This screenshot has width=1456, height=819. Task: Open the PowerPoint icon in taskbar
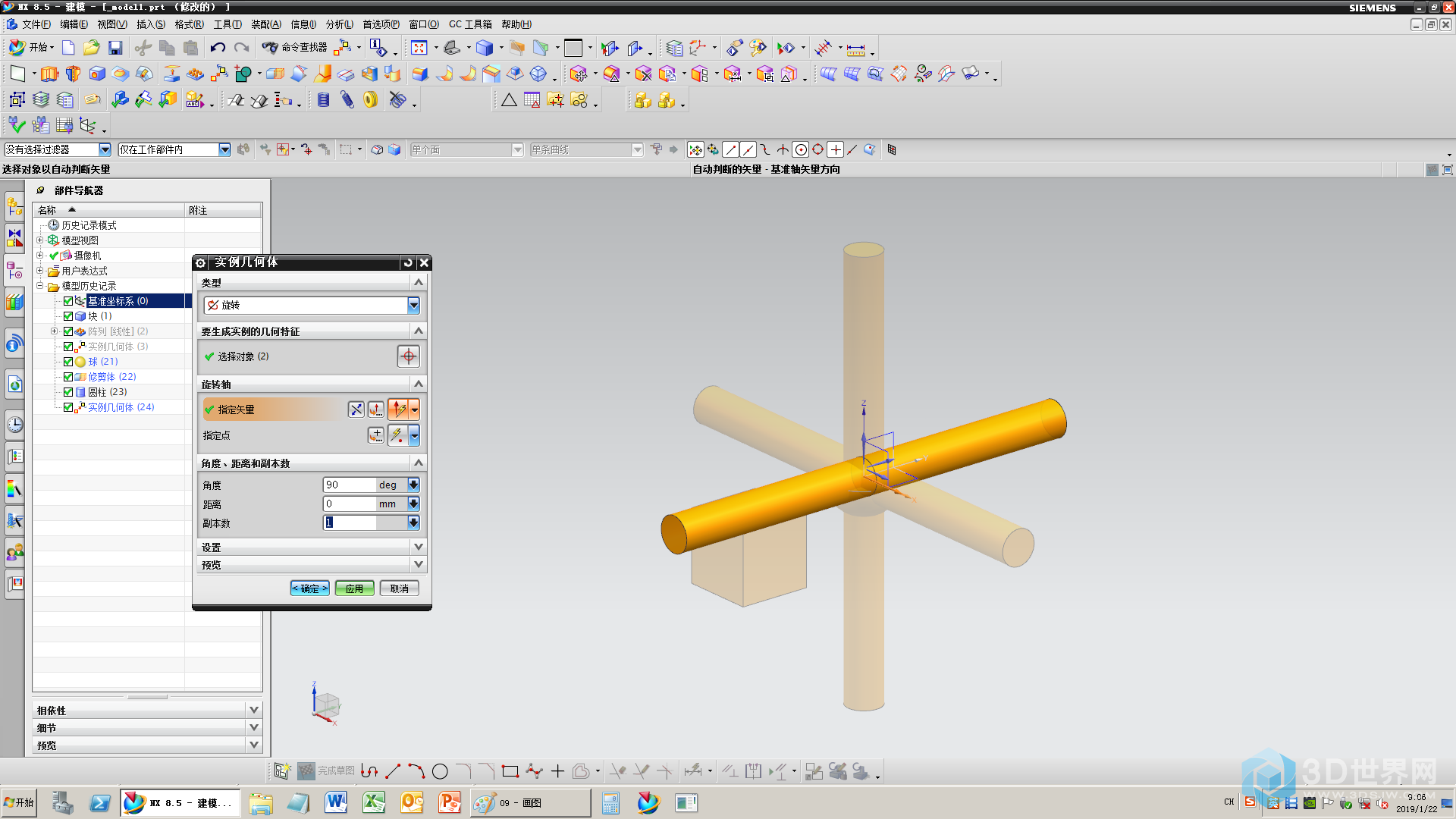click(450, 802)
